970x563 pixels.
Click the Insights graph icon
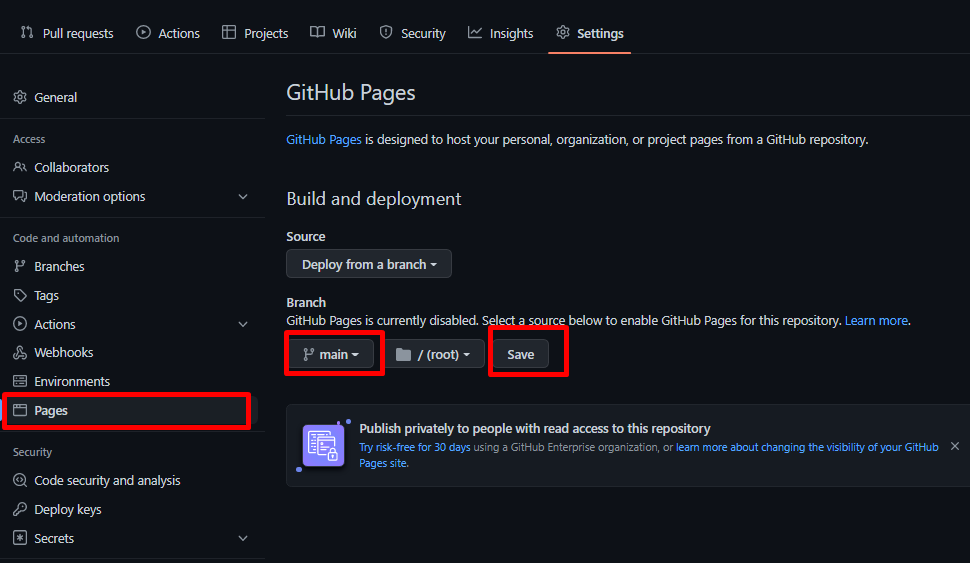tap(474, 32)
